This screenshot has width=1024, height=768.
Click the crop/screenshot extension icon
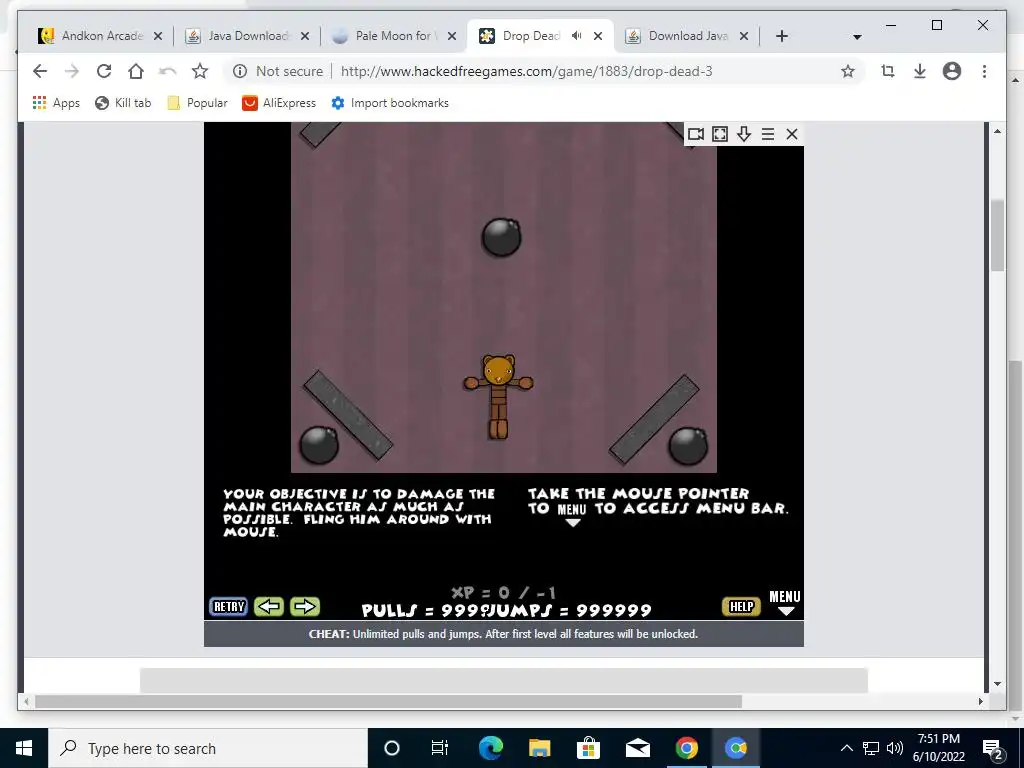[x=888, y=71]
